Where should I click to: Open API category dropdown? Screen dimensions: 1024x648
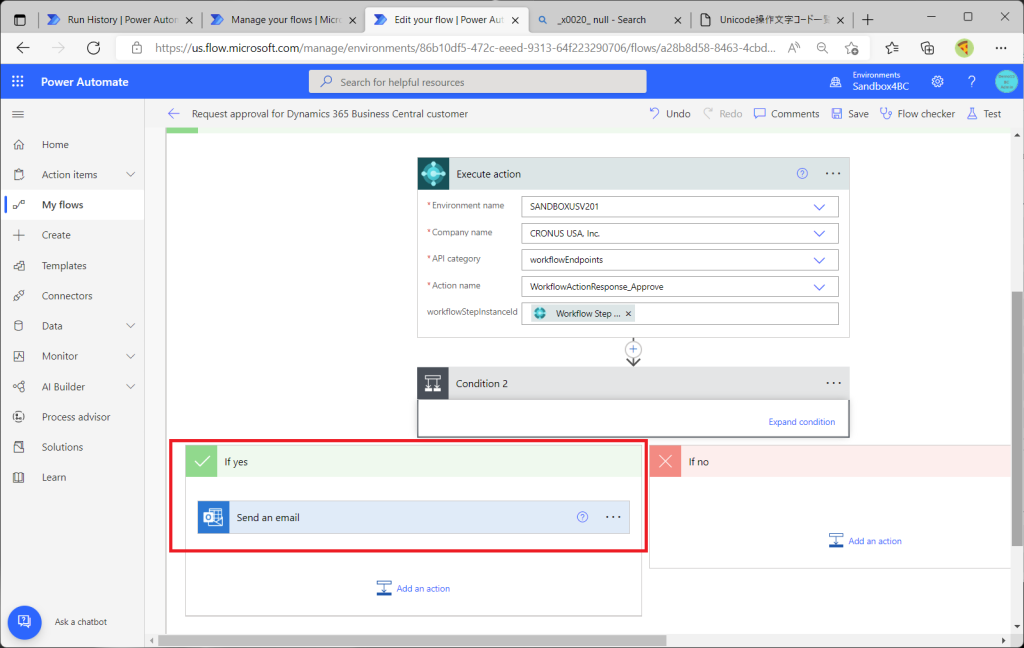pyautogui.click(x=819, y=260)
